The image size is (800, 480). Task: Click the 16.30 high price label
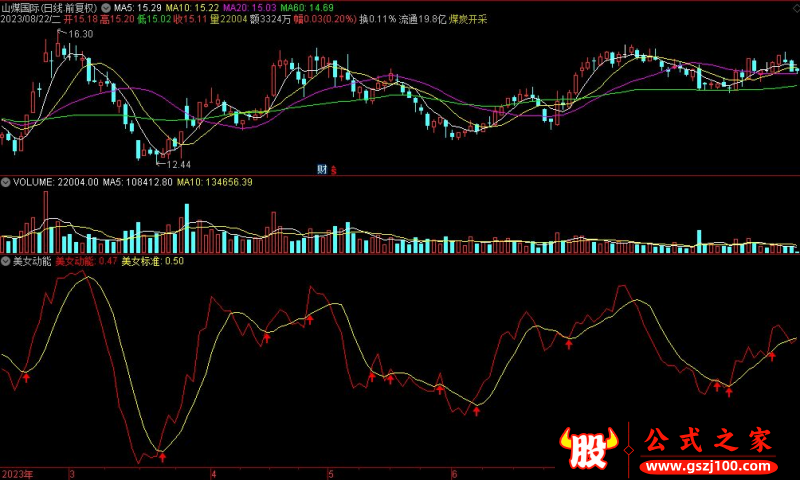click(x=81, y=34)
